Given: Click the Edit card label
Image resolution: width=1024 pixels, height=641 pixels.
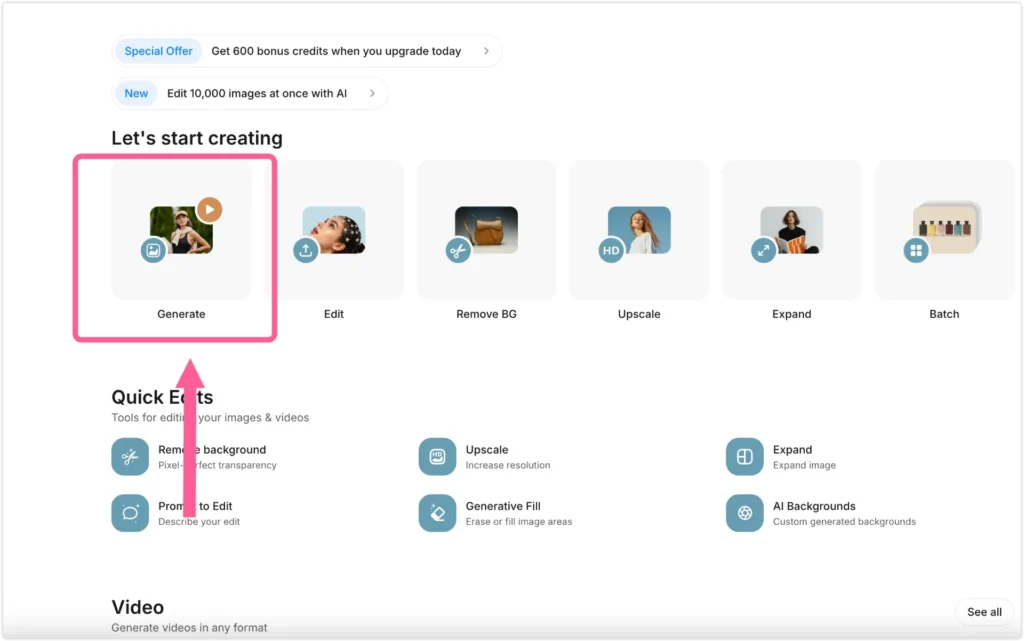Looking at the screenshot, I should [334, 314].
